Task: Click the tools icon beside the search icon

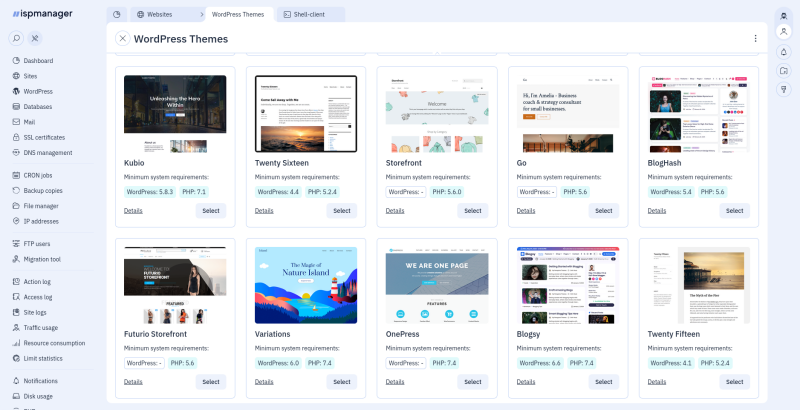Action: coord(35,38)
